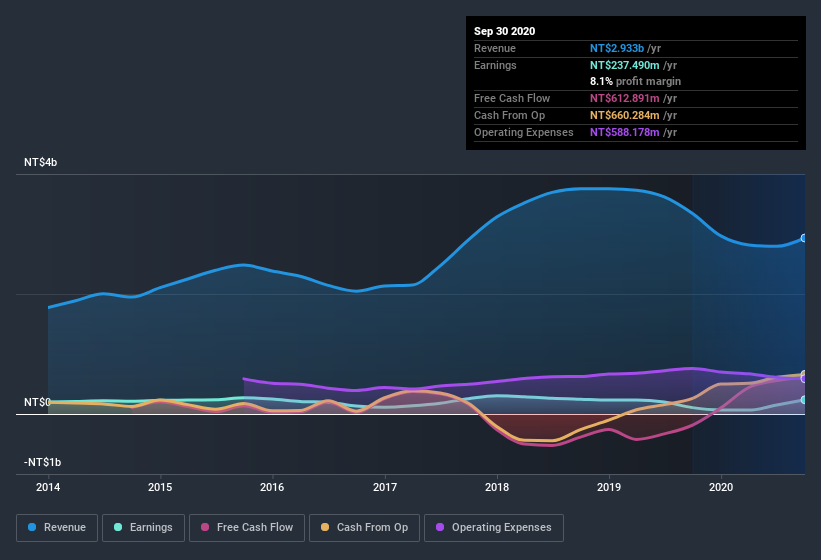Click the Operating Expenses label in the tooltip
This screenshot has height=560, width=821.
(x=524, y=132)
